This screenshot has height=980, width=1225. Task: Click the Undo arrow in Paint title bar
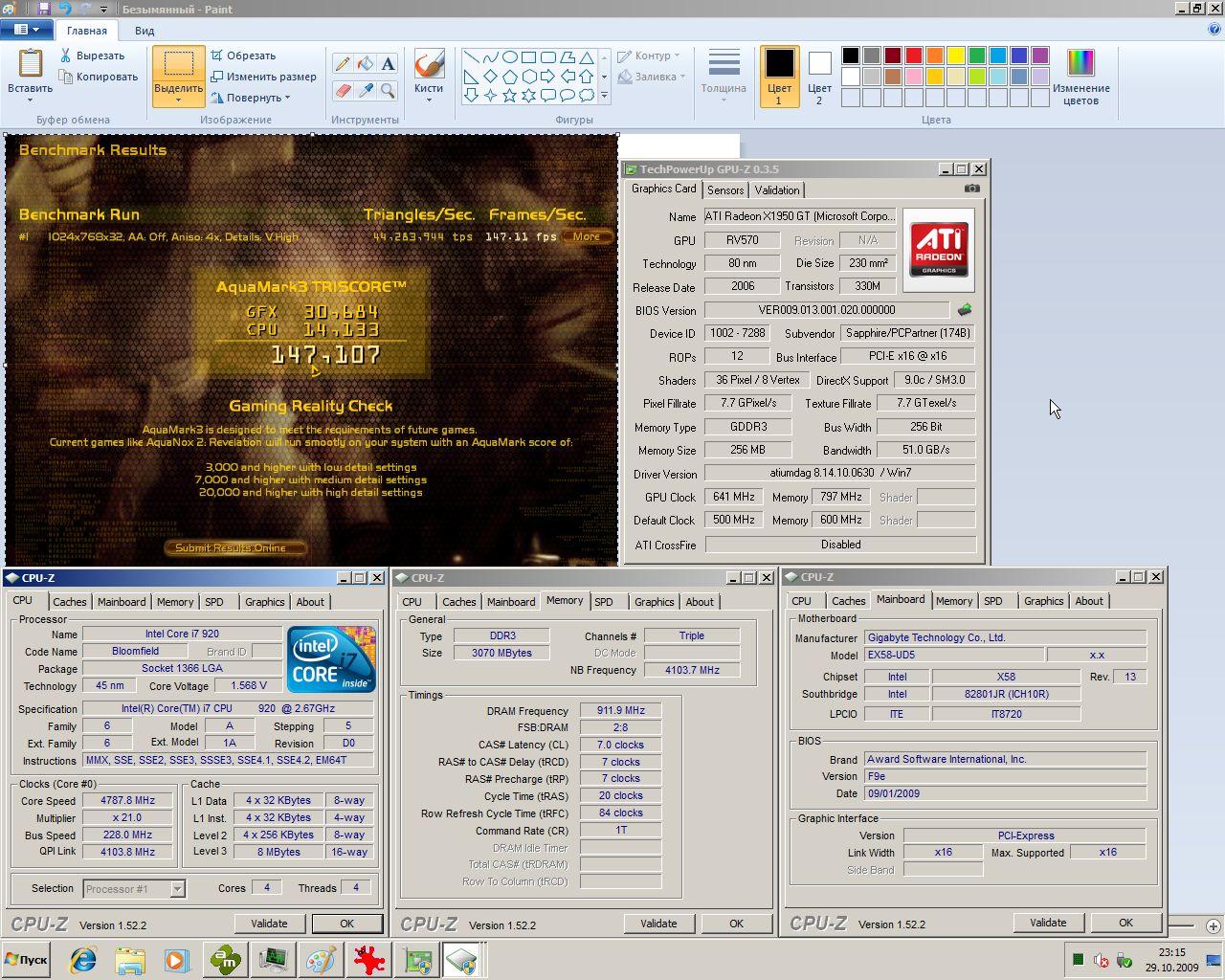point(64,9)
